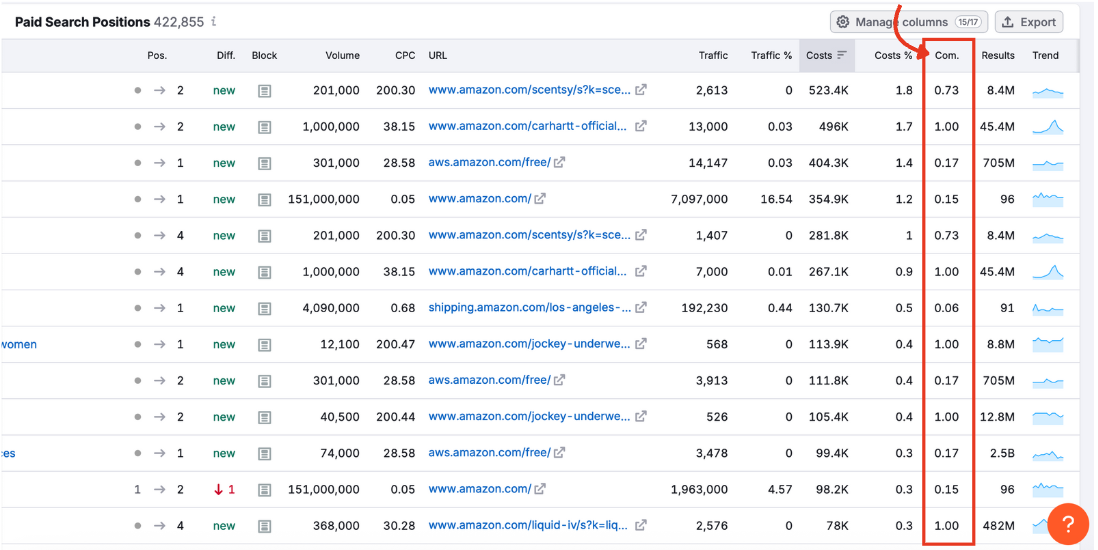Image resolution: width=1098 pixels, height=550 pixels.
Task: Open external link icon in 7,097,000 traffic row
Action: (540, 199)
